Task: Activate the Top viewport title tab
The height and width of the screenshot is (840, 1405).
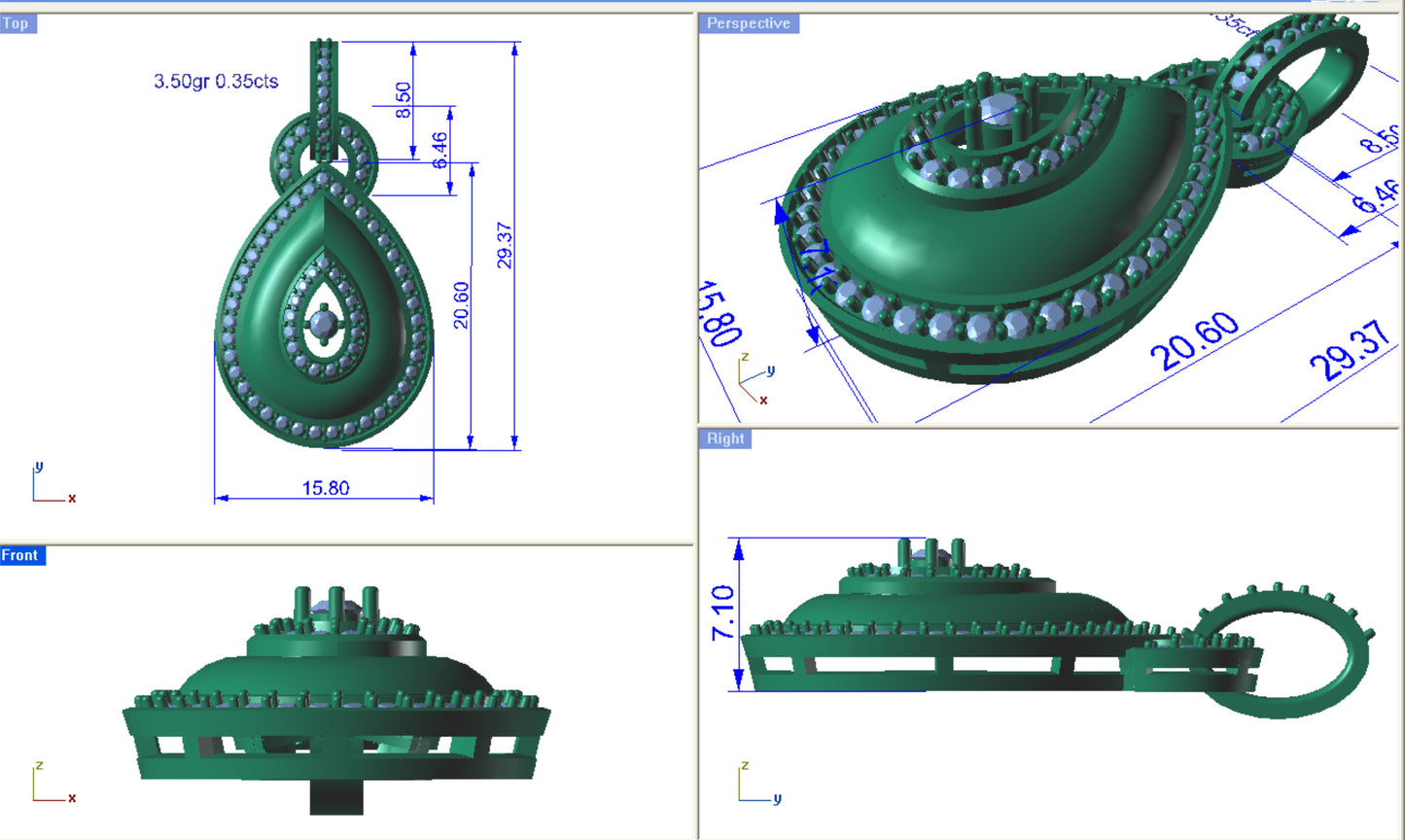Action: click(16, 23)
